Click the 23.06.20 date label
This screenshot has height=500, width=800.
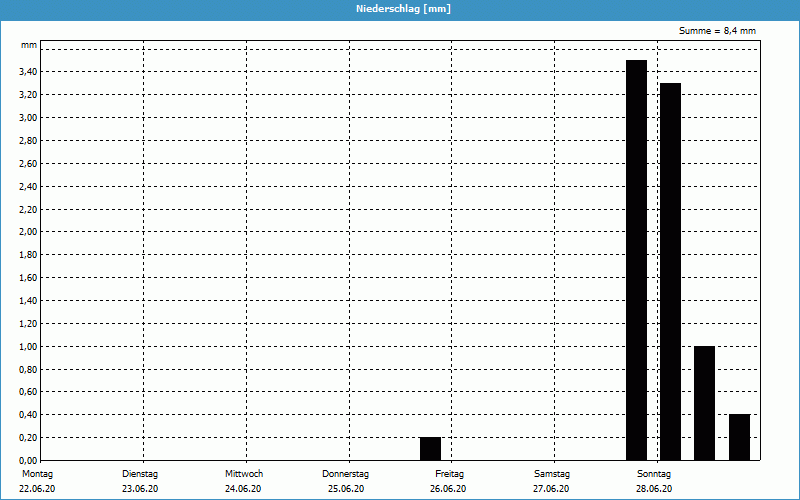[140, 489]
